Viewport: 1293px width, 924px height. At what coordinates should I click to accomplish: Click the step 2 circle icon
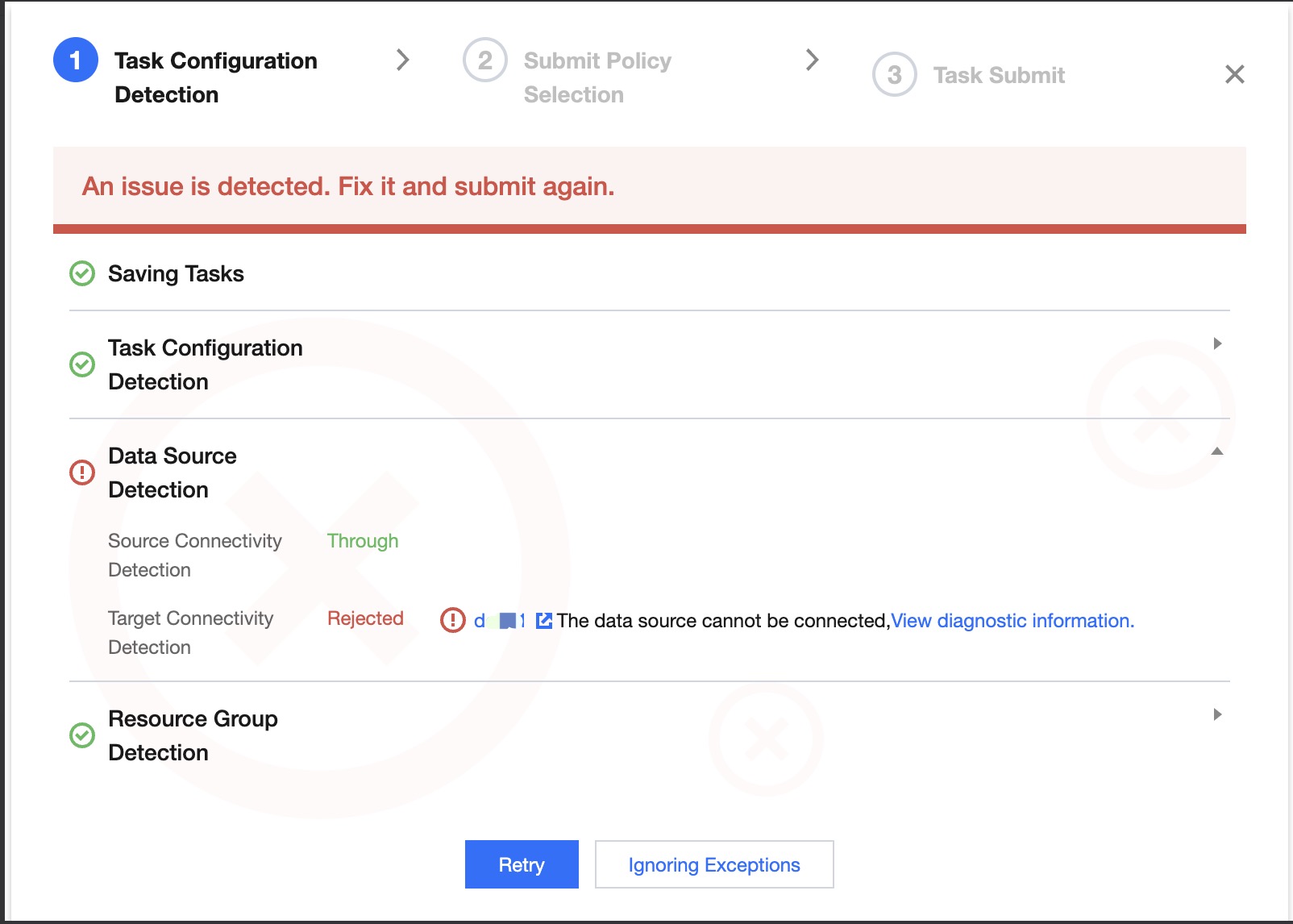(484, 60)
